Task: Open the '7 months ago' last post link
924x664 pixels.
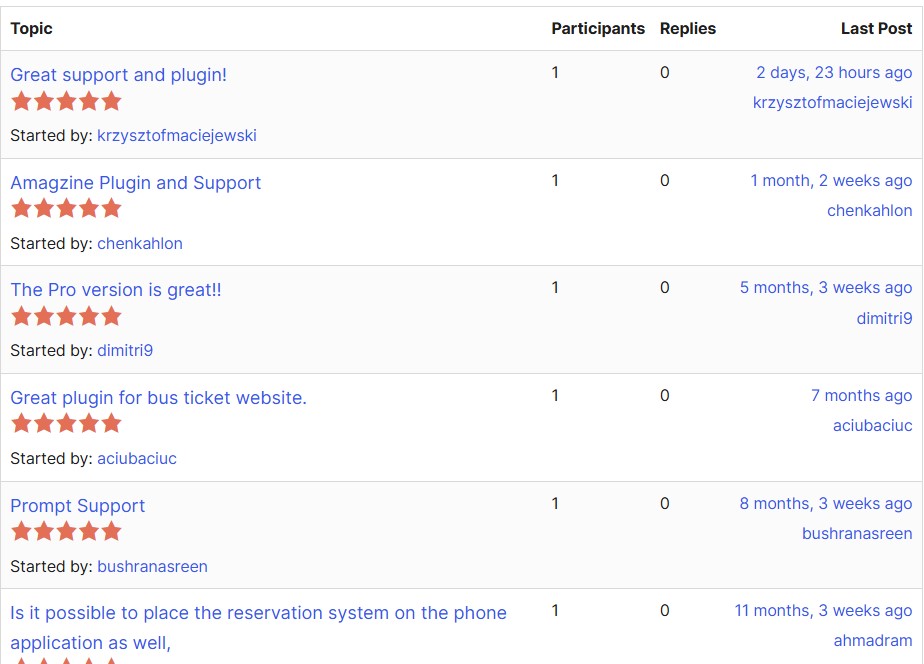Action: point(862,395)
